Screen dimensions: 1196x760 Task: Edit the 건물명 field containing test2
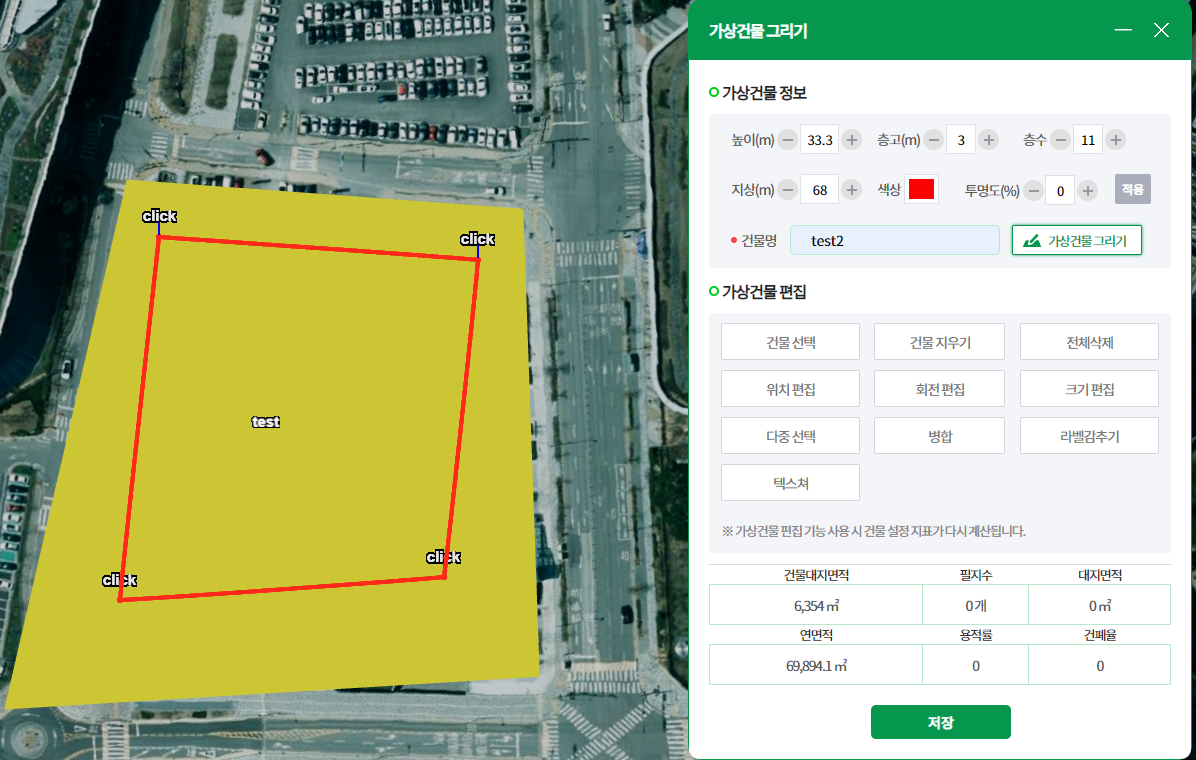click(895, 240)
